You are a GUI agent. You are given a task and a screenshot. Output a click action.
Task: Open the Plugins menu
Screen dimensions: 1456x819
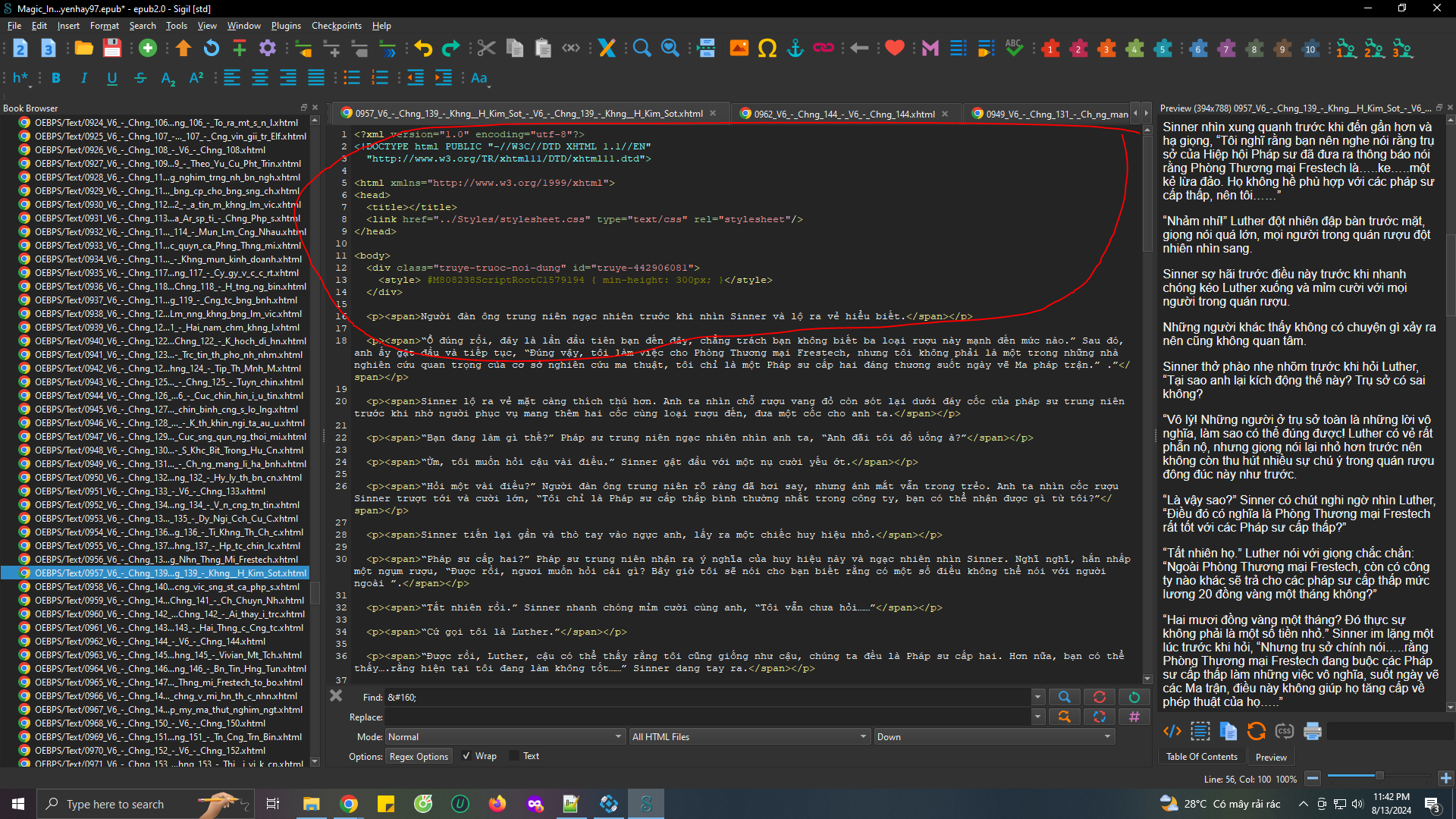click(286, 26)
